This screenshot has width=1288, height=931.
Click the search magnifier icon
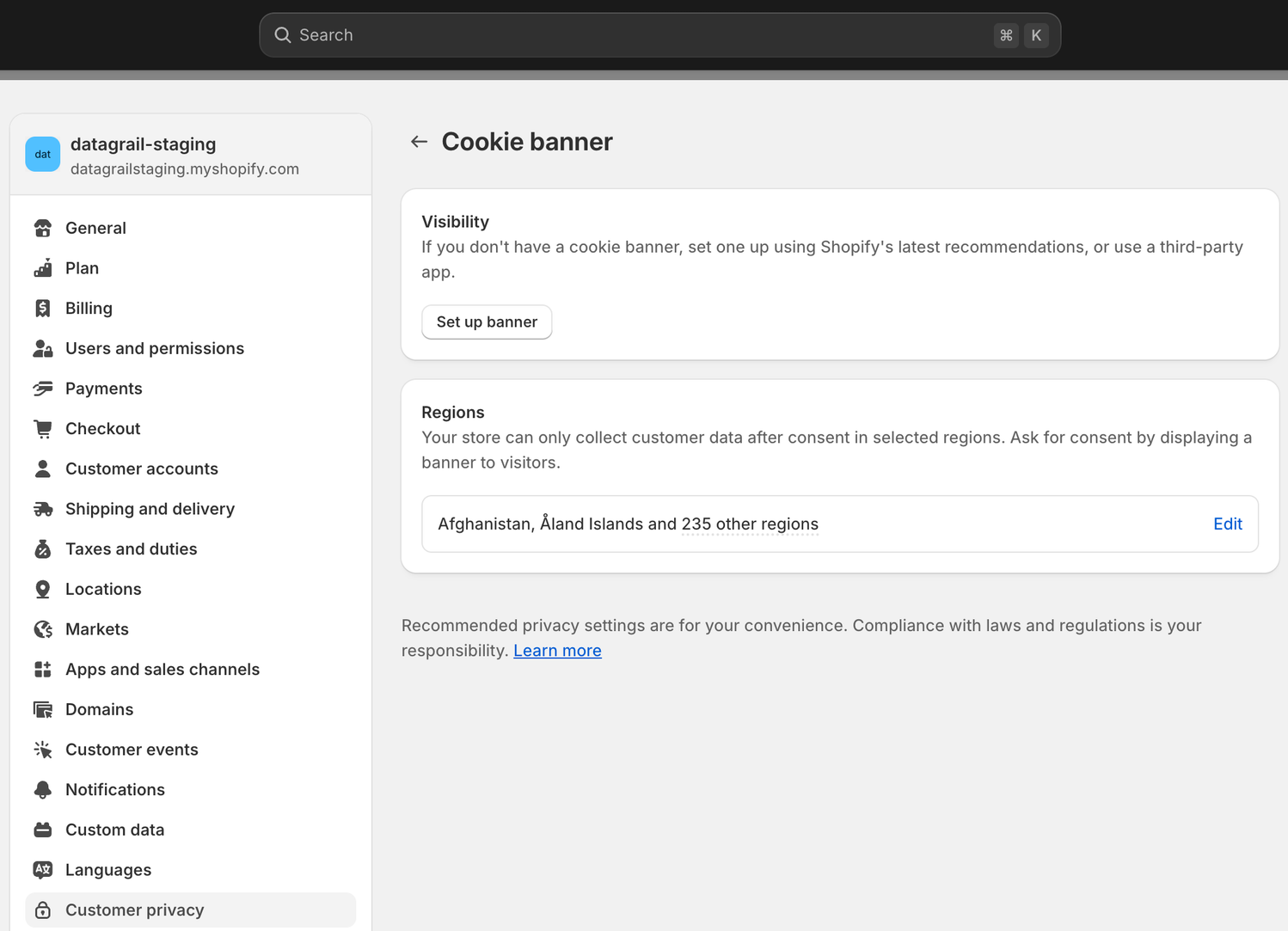[283, 35]
